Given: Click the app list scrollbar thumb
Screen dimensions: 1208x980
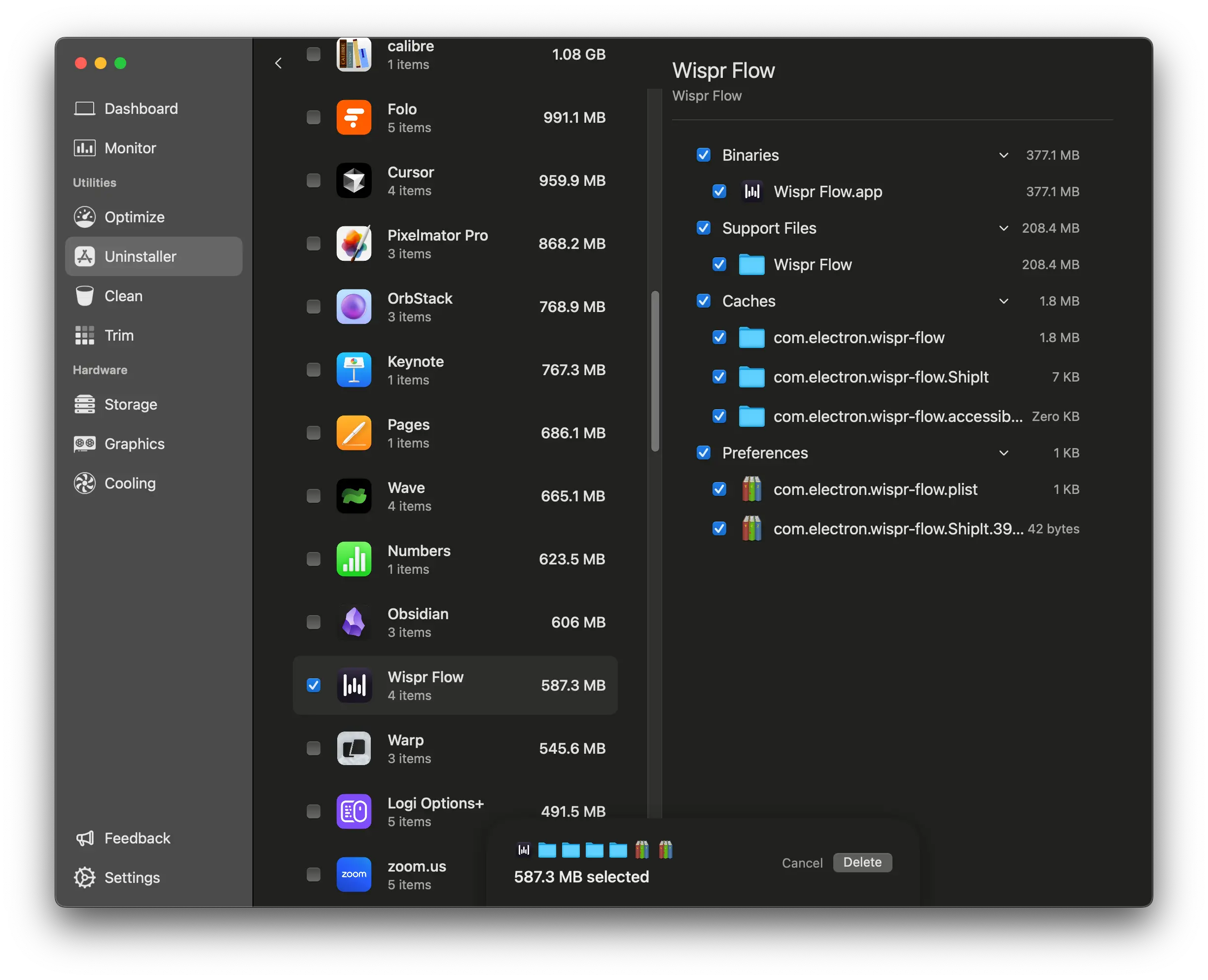Looking at the screenshot, I should coord(655,371).
